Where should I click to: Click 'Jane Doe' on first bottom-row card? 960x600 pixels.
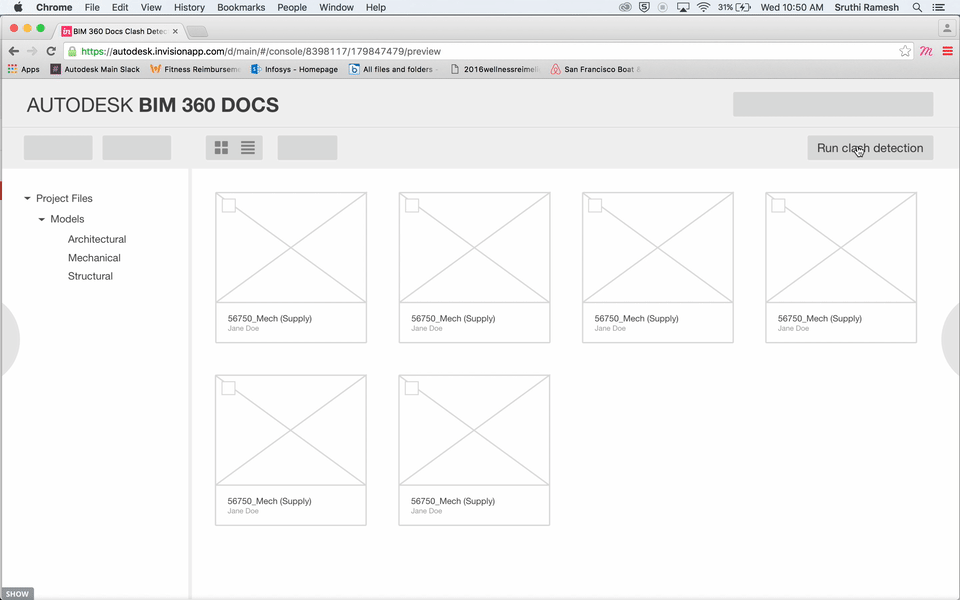pos(243,511)
